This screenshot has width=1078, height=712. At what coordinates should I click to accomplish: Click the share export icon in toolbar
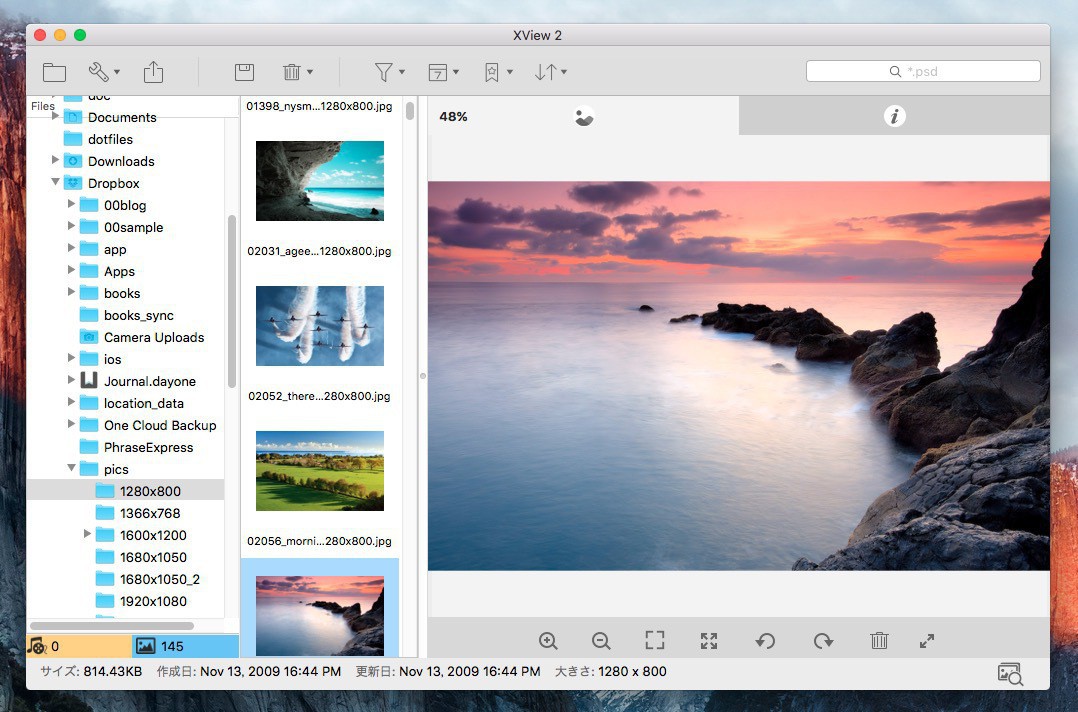(153, 72)
